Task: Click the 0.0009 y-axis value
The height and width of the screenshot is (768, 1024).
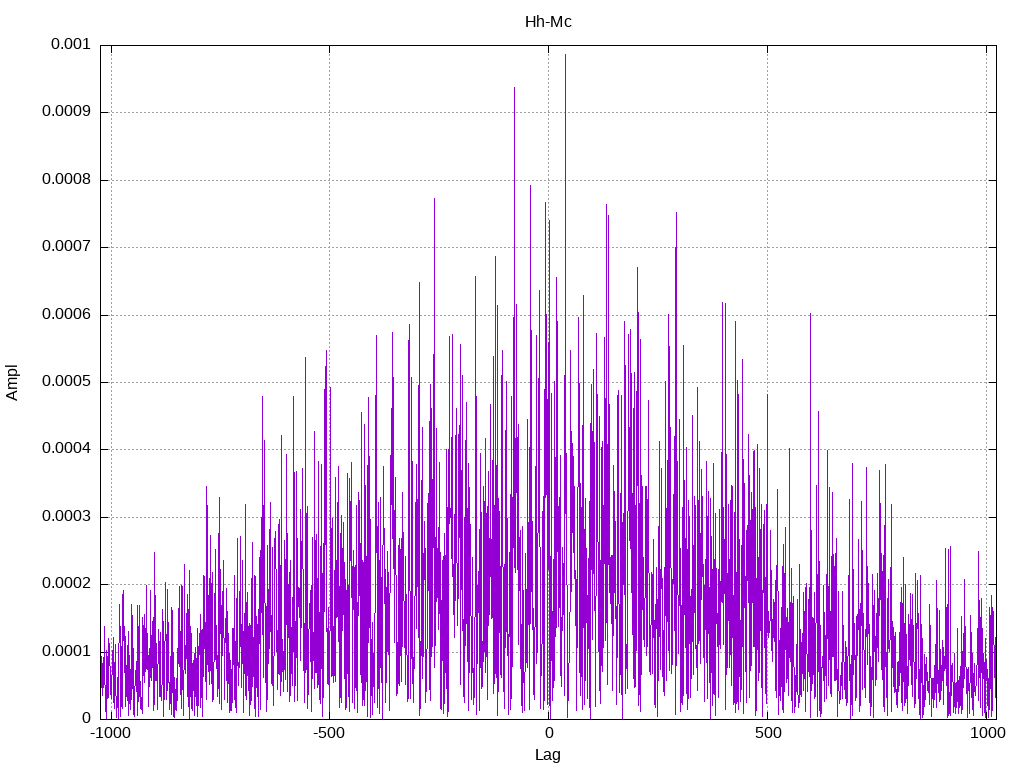Action: click(66, 112)
